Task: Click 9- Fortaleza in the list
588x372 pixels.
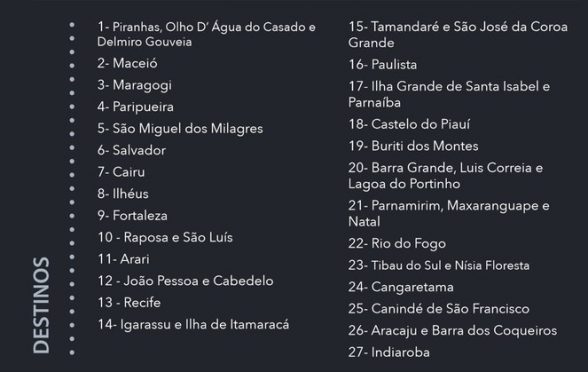Action: pyautogui.click(x=132, y=216)
